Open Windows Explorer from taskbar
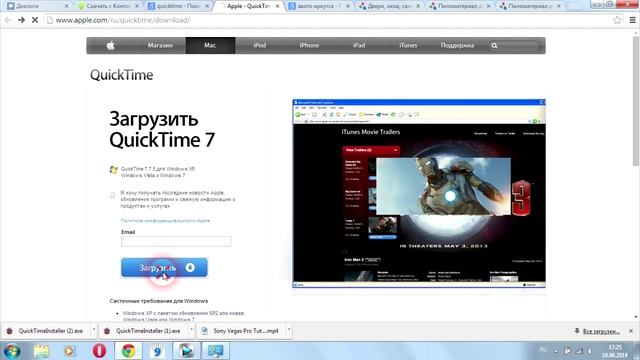The image size is (640, 360). [x=41, y=351]
